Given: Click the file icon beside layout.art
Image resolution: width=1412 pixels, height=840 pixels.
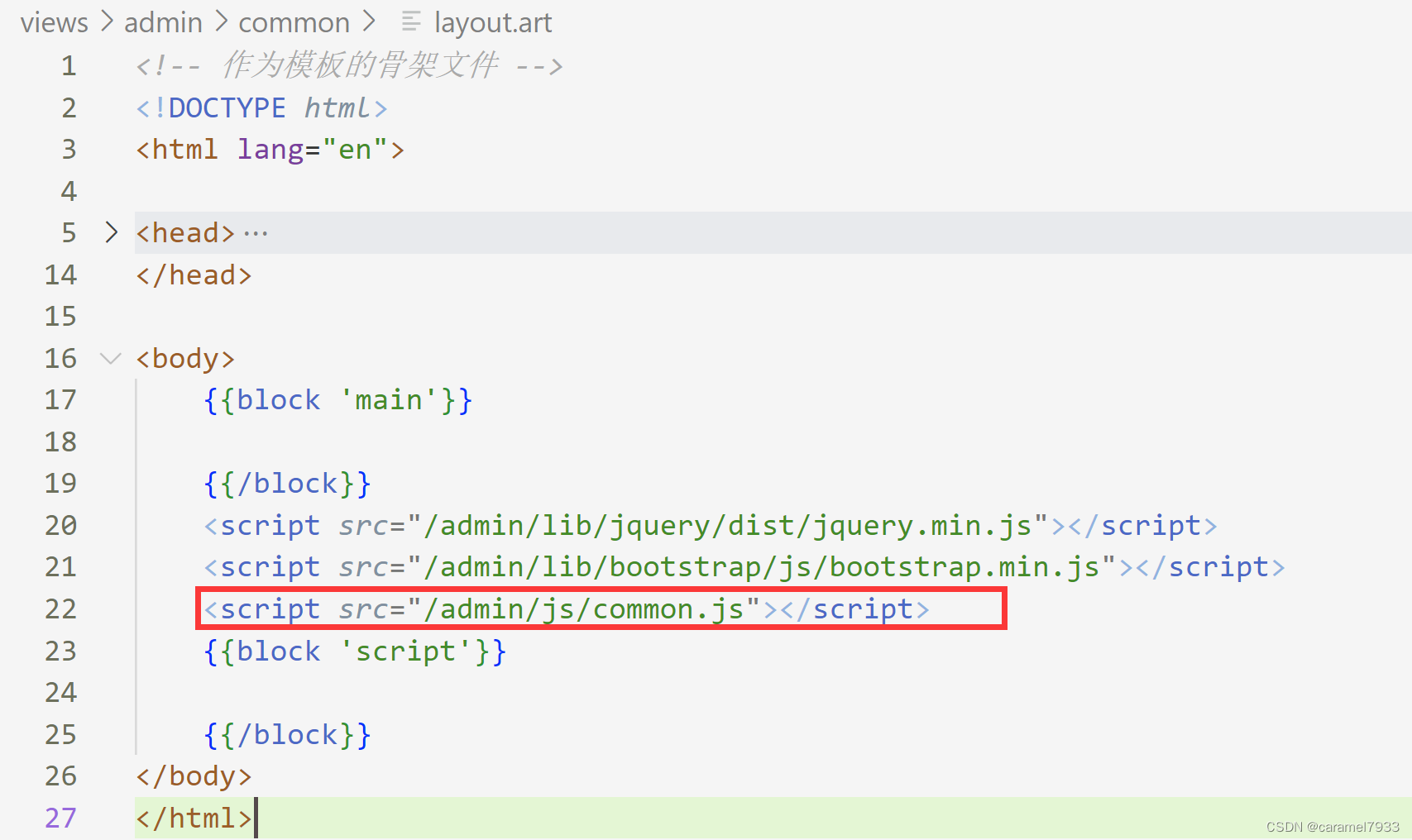Looking at the screenshot, I should coord(410,21).
